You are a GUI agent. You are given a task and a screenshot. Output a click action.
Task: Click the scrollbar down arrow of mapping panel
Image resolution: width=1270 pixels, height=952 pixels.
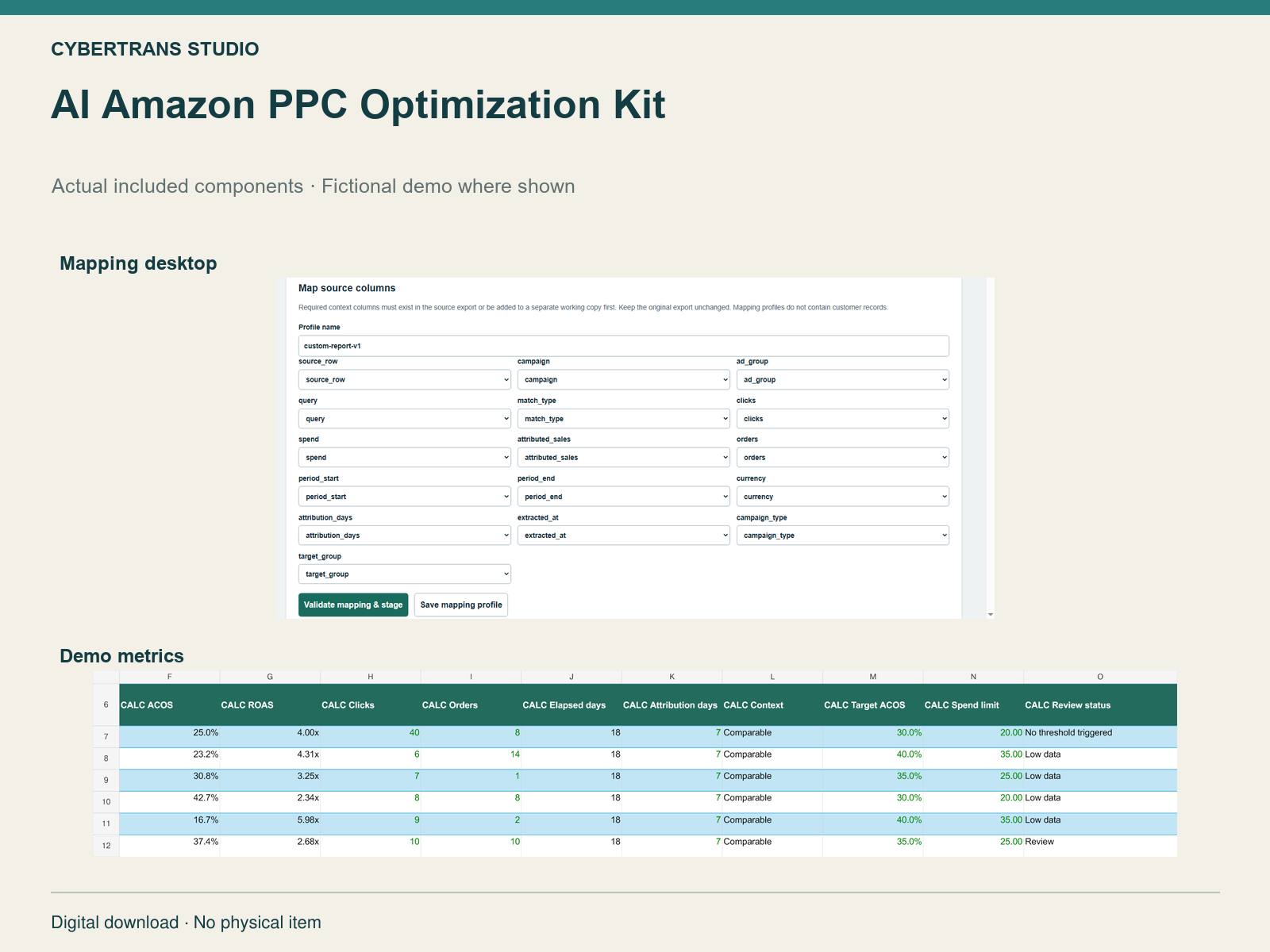[990, 615]
